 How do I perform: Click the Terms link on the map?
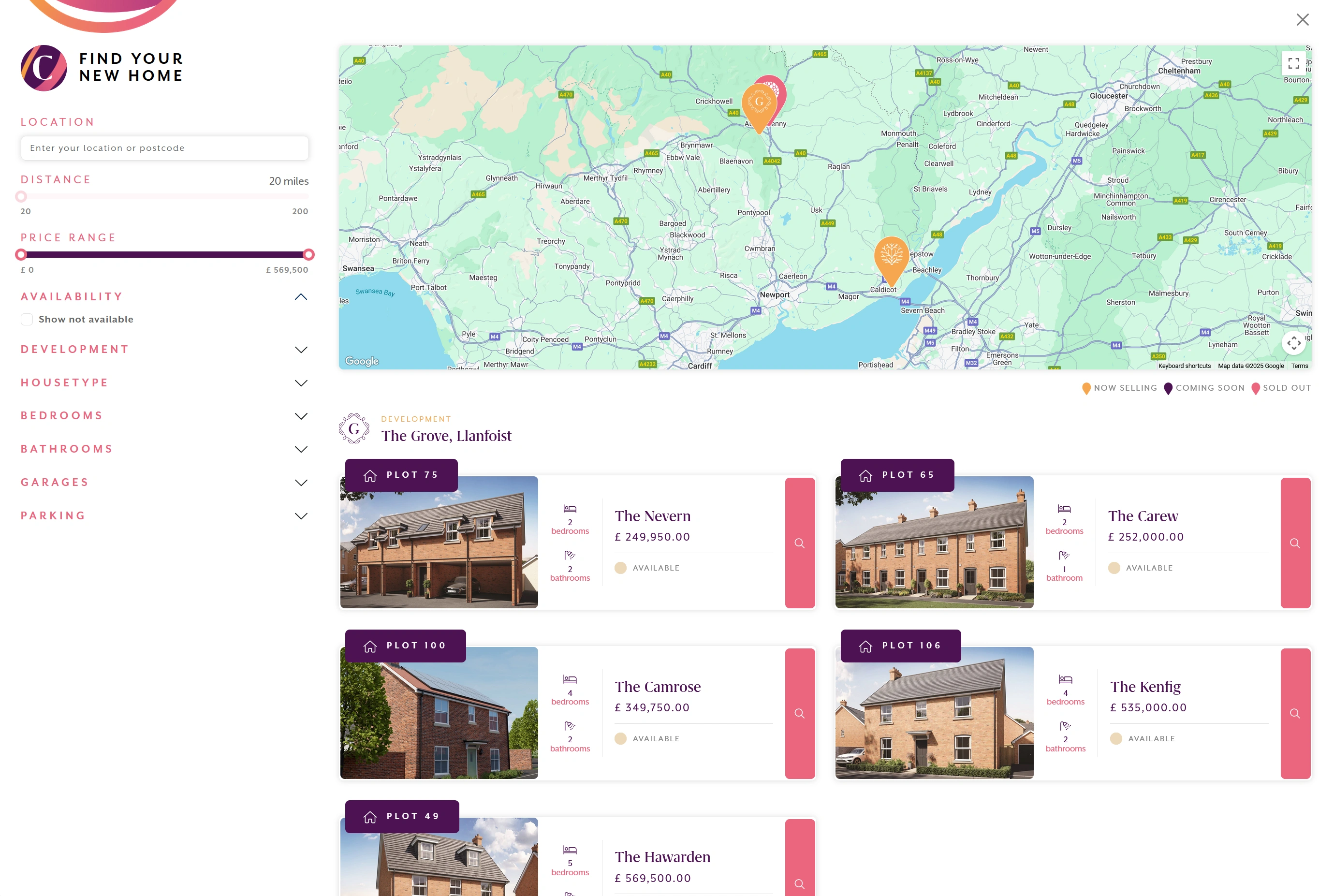pos(1299,366)
